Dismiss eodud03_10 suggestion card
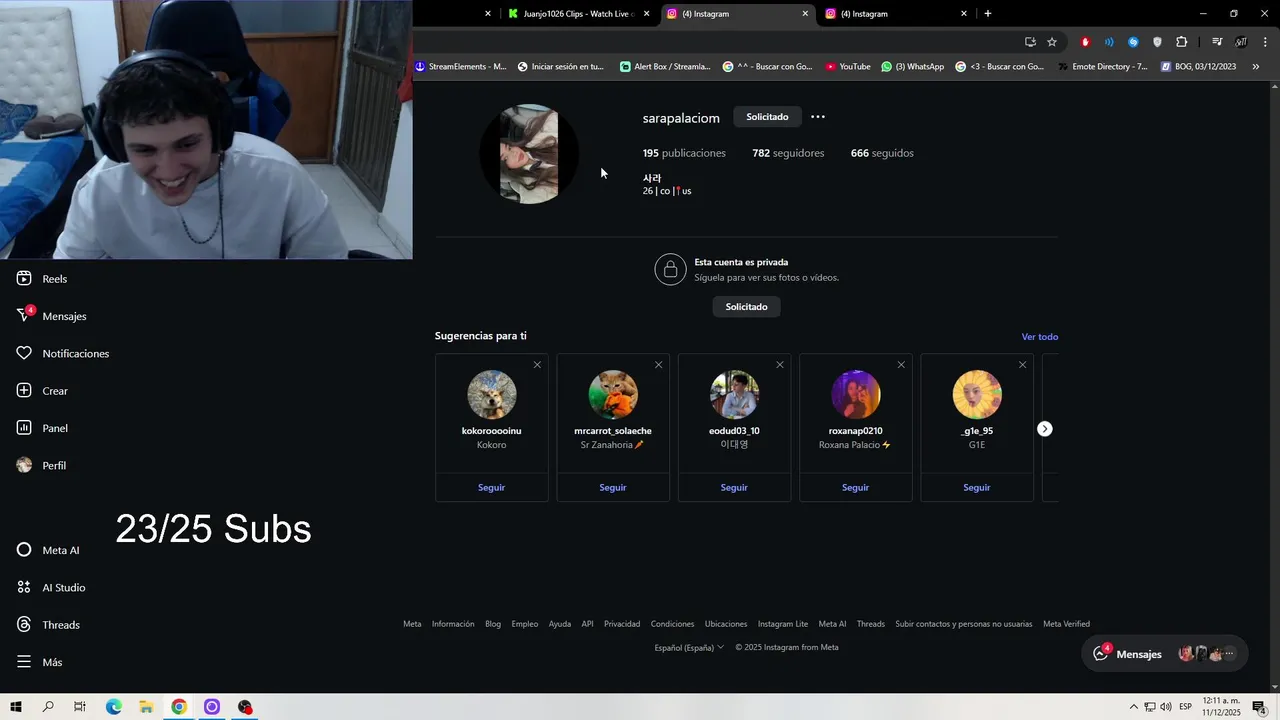This screenshot has width=1280, height=720. [x=780, y=365]
